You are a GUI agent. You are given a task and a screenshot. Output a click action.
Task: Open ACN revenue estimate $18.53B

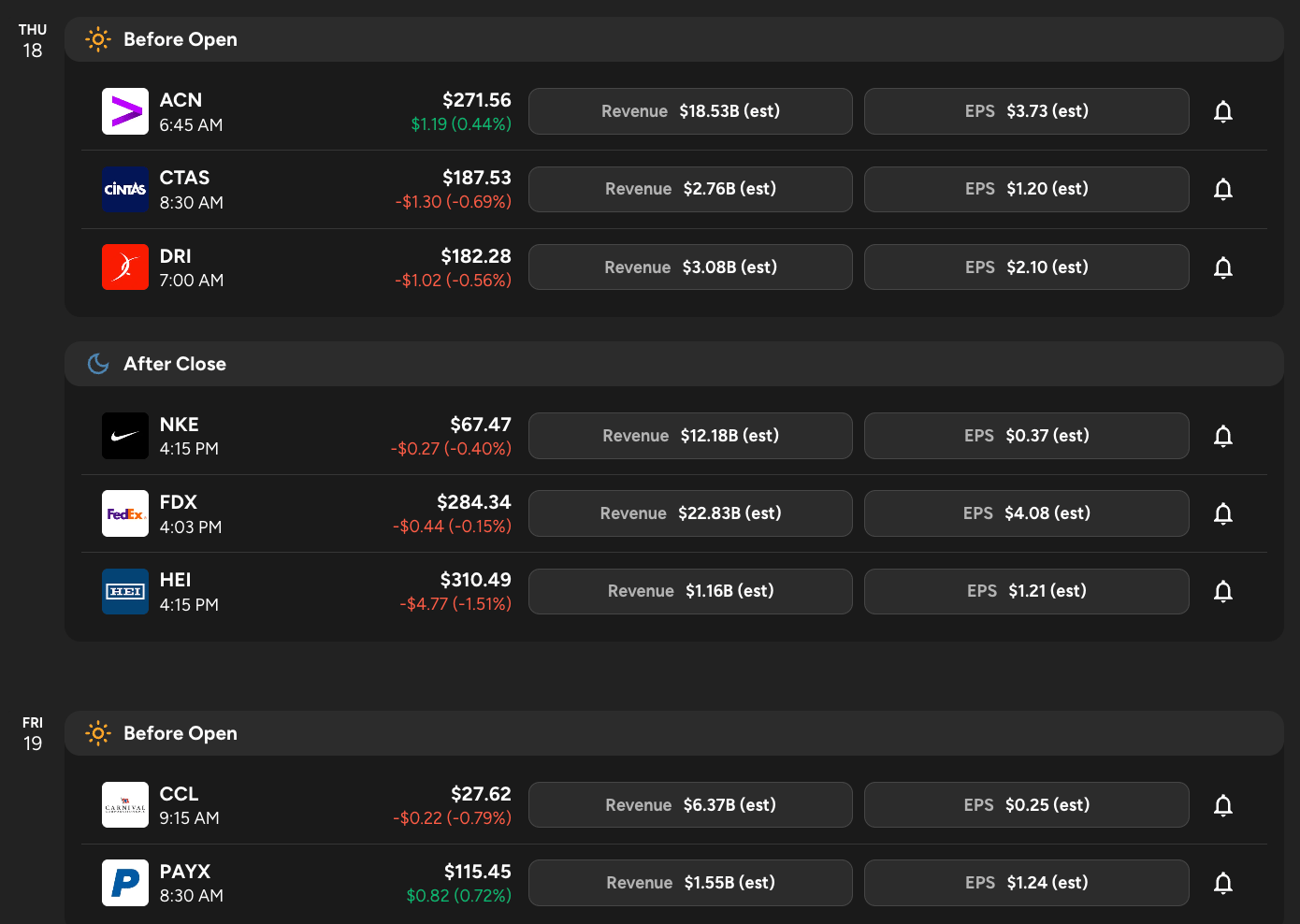click(690, 111)
